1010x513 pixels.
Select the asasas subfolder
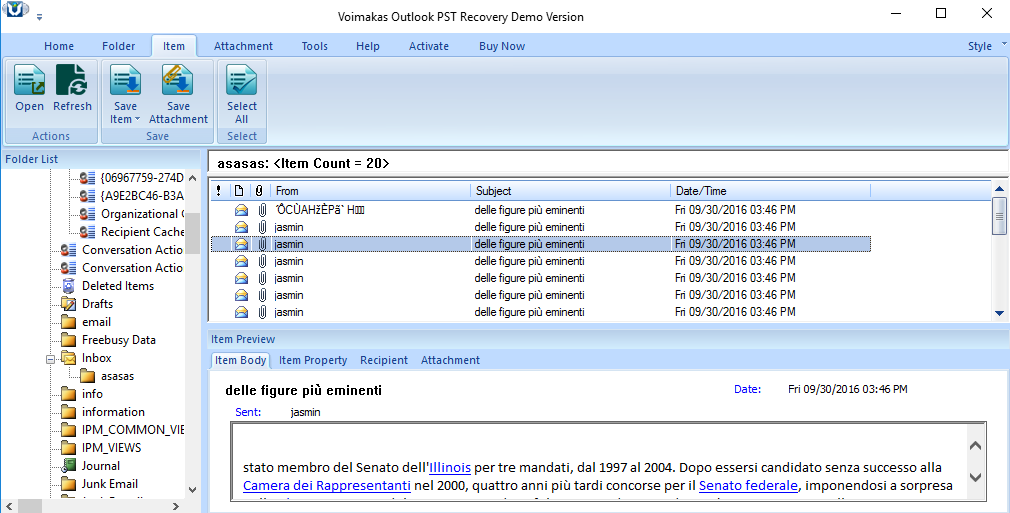117,376
